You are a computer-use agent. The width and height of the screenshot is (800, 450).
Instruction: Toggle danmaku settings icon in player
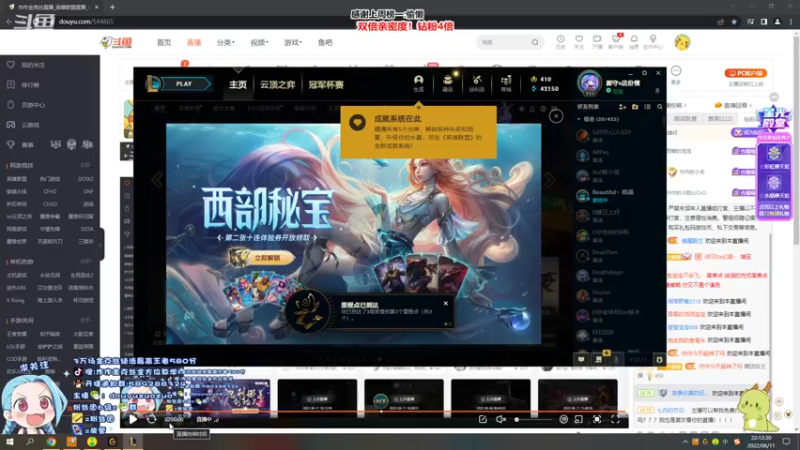click(x=563, y=419)
